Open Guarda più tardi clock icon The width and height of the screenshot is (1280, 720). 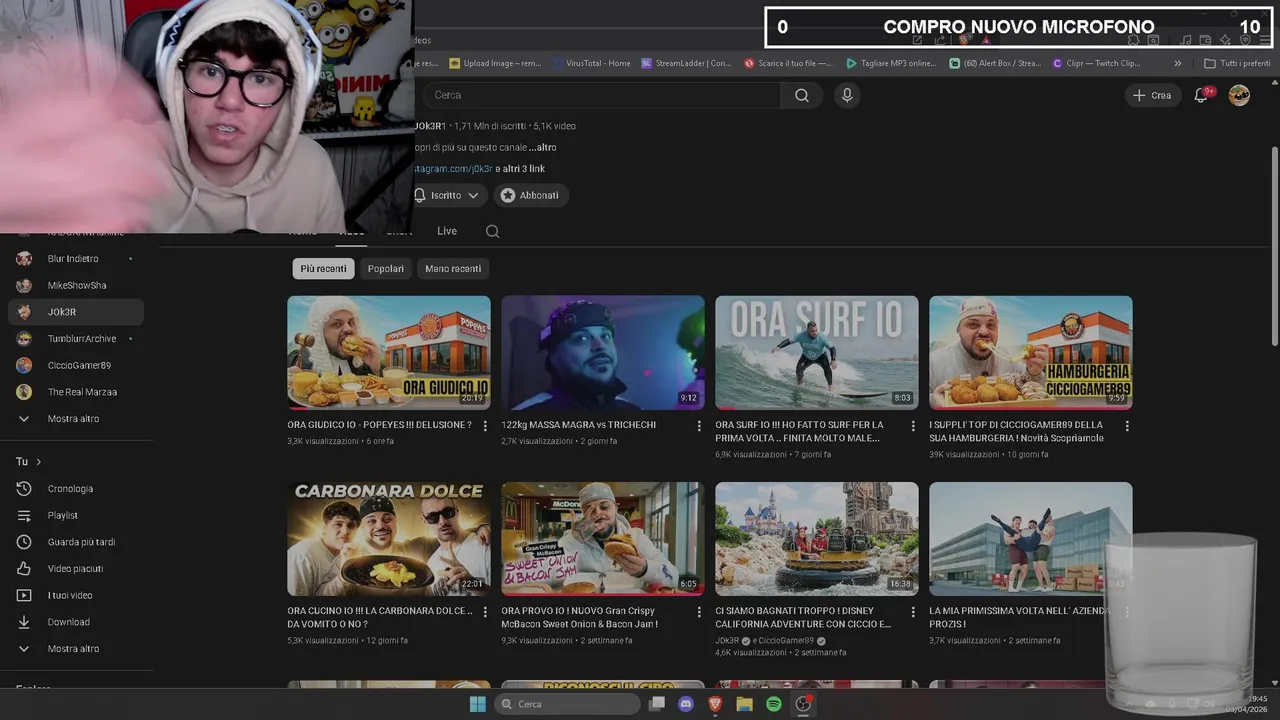(x=25, y=542)
